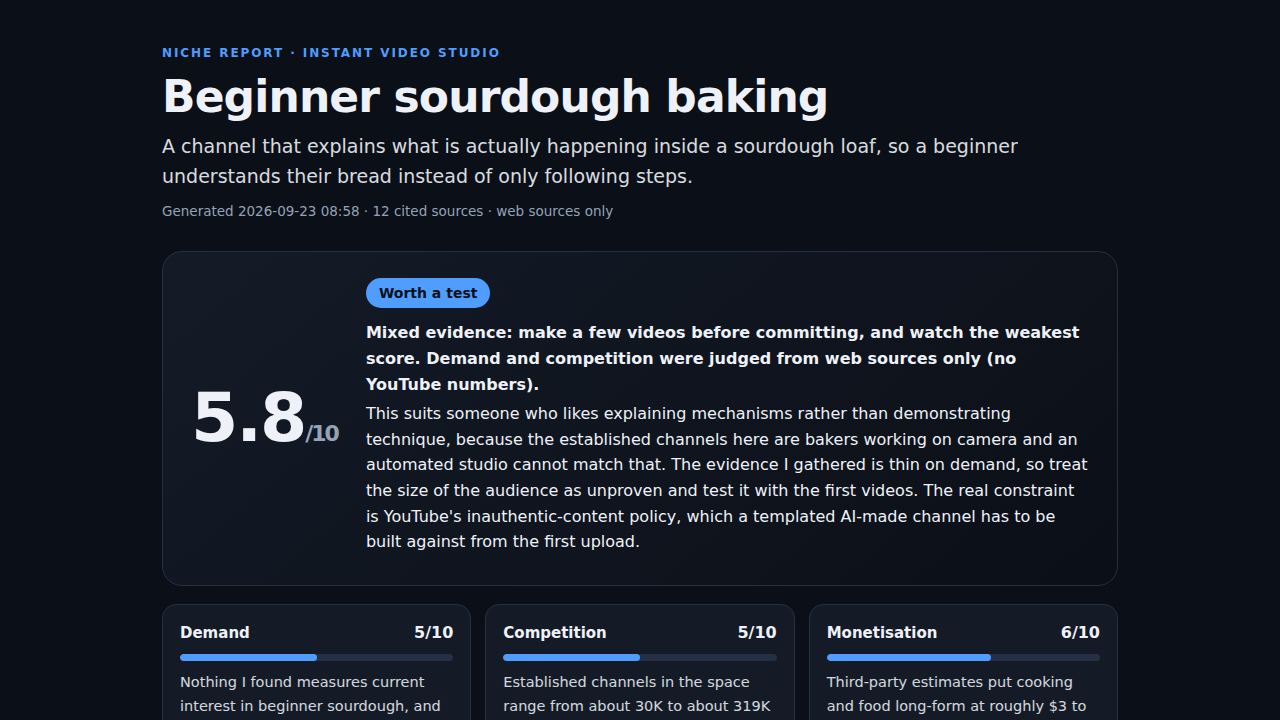This screenshot has height=720, width=1280.
Task: Click the Competition 5/10 score label
Action: (x=757, y=632)
